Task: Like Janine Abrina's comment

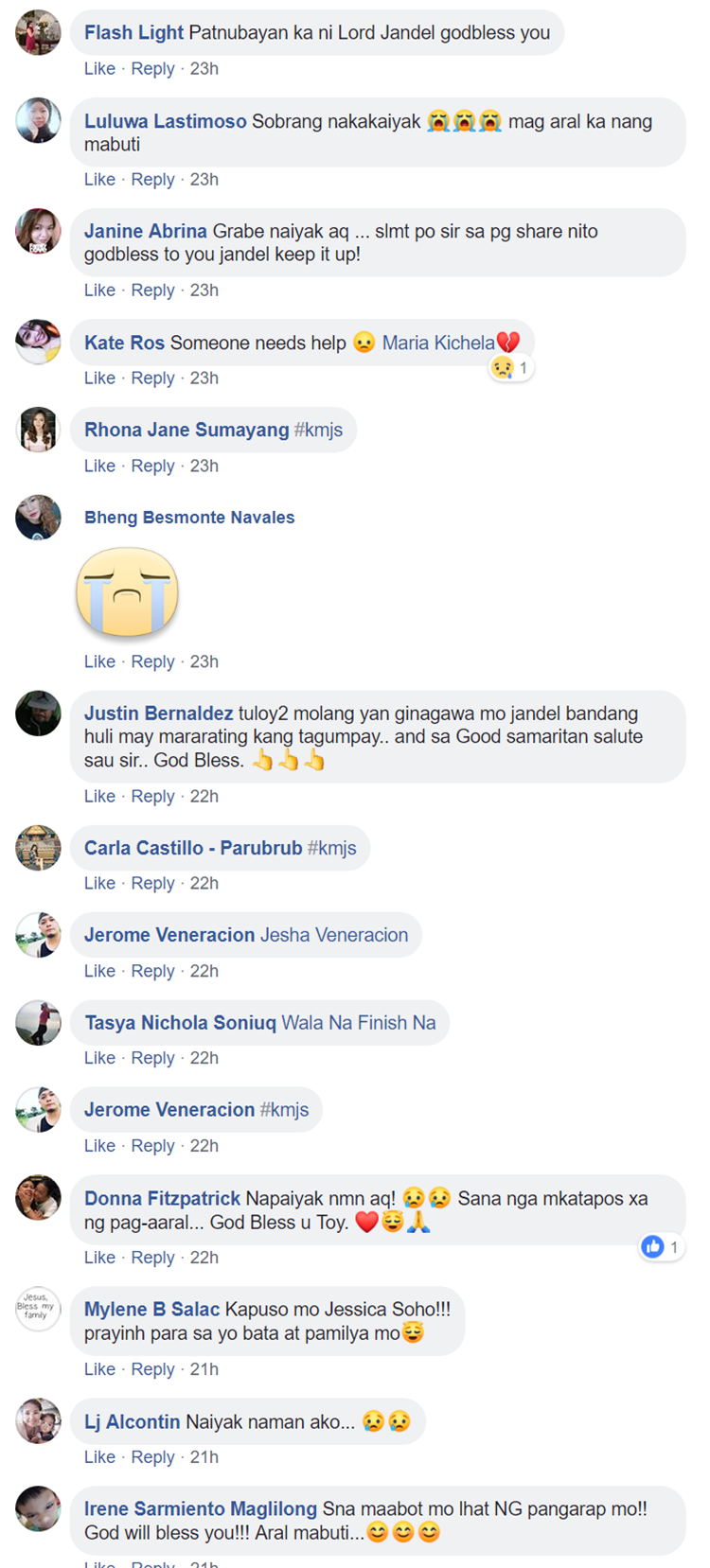Action: click(x=99, y=291)
